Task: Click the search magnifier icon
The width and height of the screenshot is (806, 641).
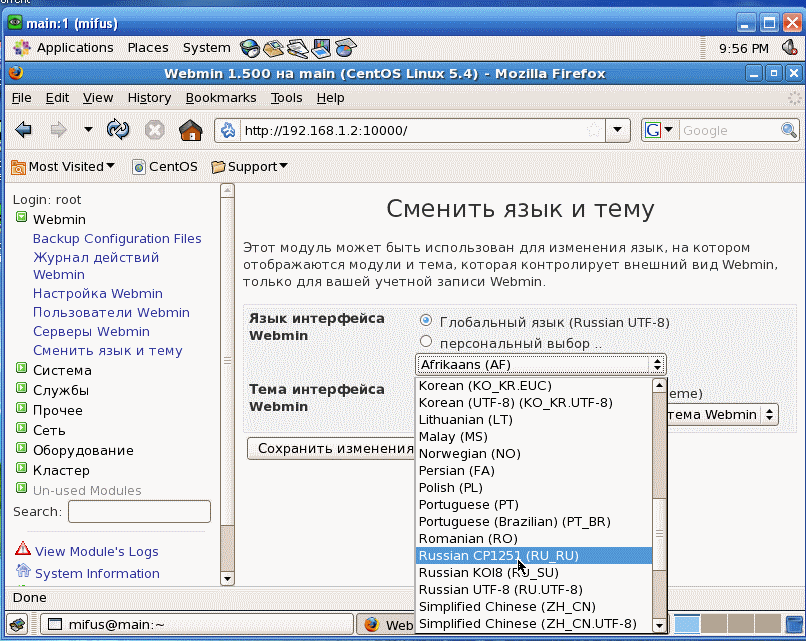Action: coord(789,130)
